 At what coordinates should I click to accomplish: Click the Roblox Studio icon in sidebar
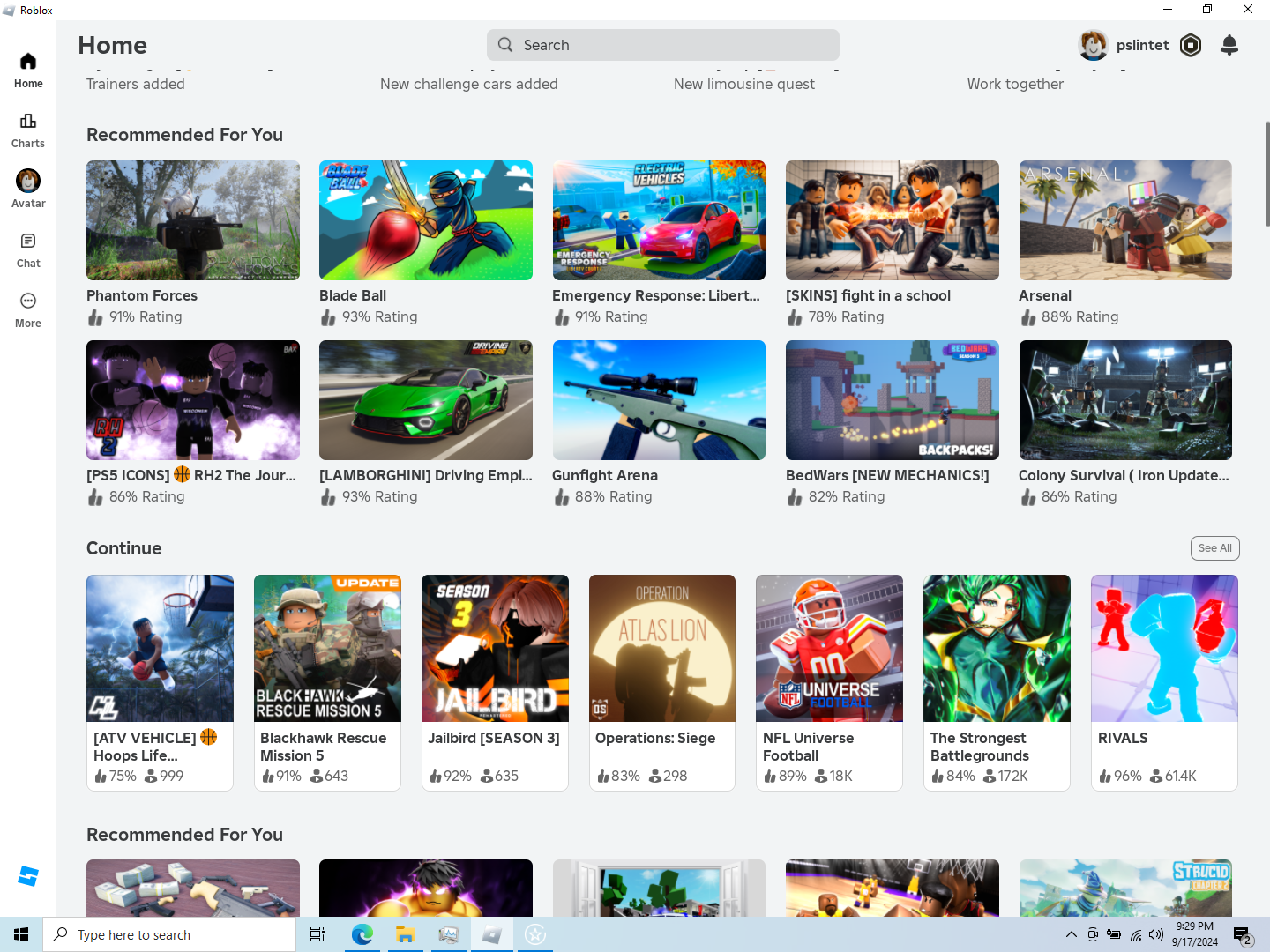pos(28,876)
